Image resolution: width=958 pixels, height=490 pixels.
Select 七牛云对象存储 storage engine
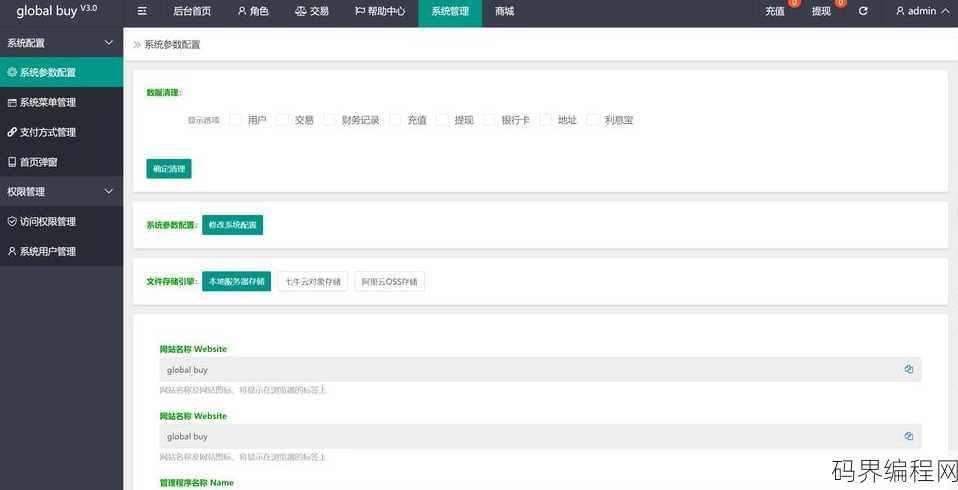tap(313, 282)
